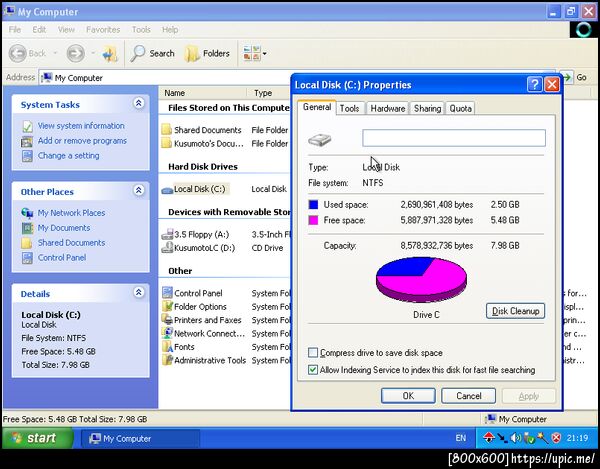Image resolution: width=600 pixels, height=469 pixels.
Task: Click the magenta Free space color swatch
Action: pos(313,220)
